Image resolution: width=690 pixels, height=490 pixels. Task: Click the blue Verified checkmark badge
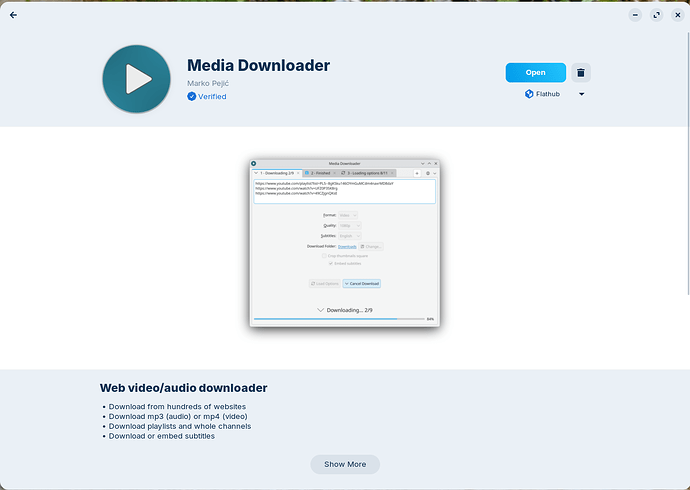191,96
